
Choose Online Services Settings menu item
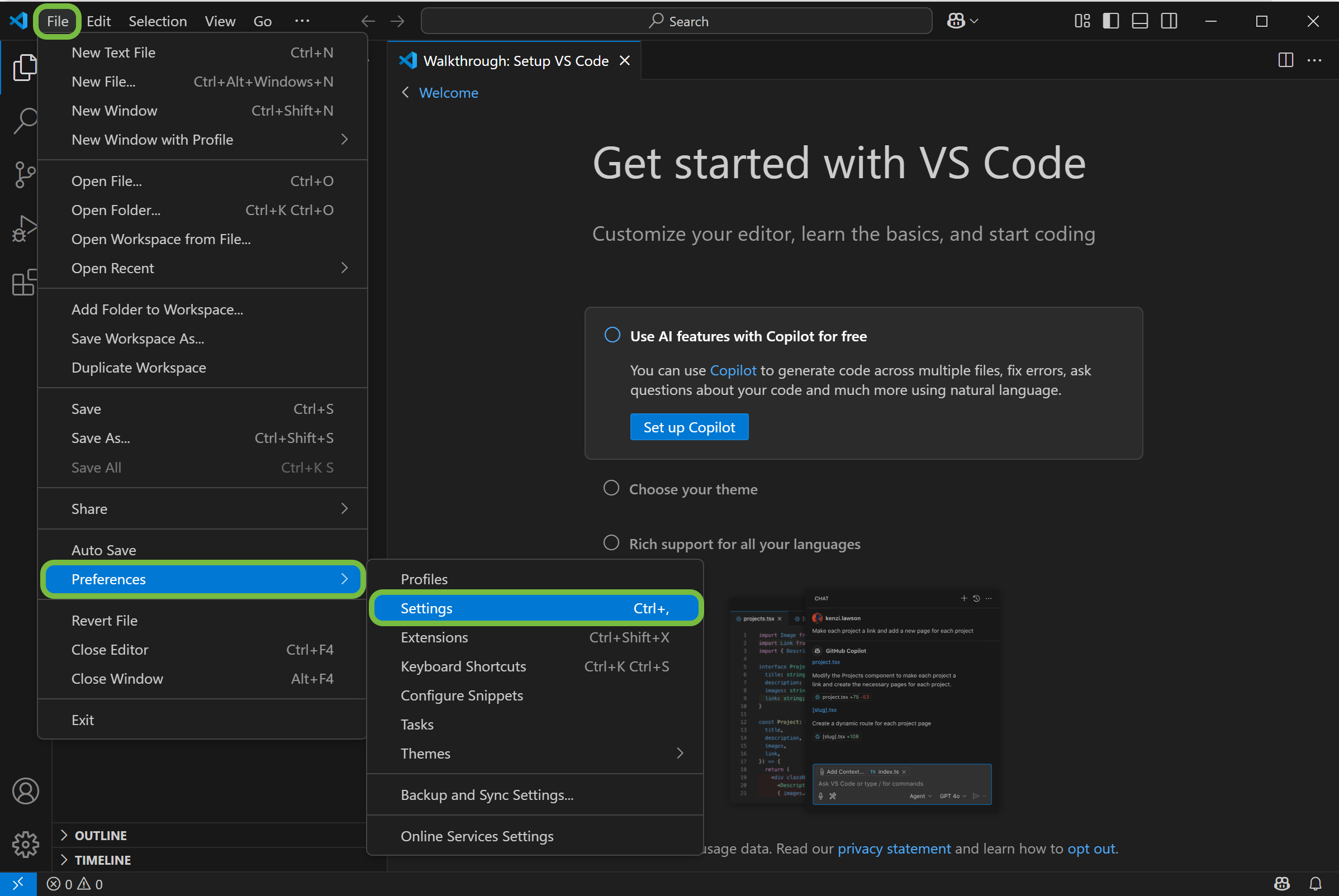(534, 836)
